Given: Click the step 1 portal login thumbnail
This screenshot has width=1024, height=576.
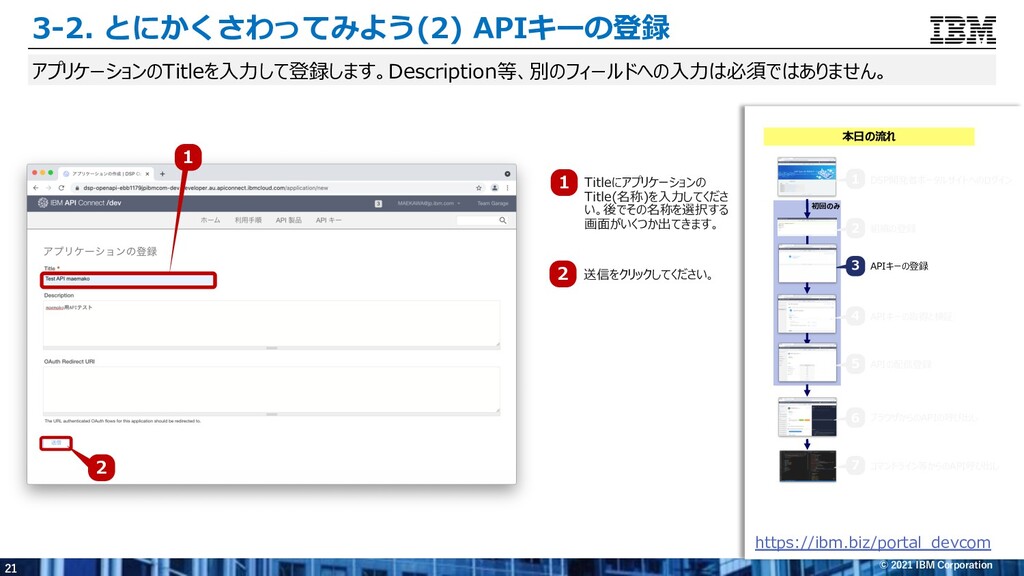Looking at the screenshot, I should (807, 176).
